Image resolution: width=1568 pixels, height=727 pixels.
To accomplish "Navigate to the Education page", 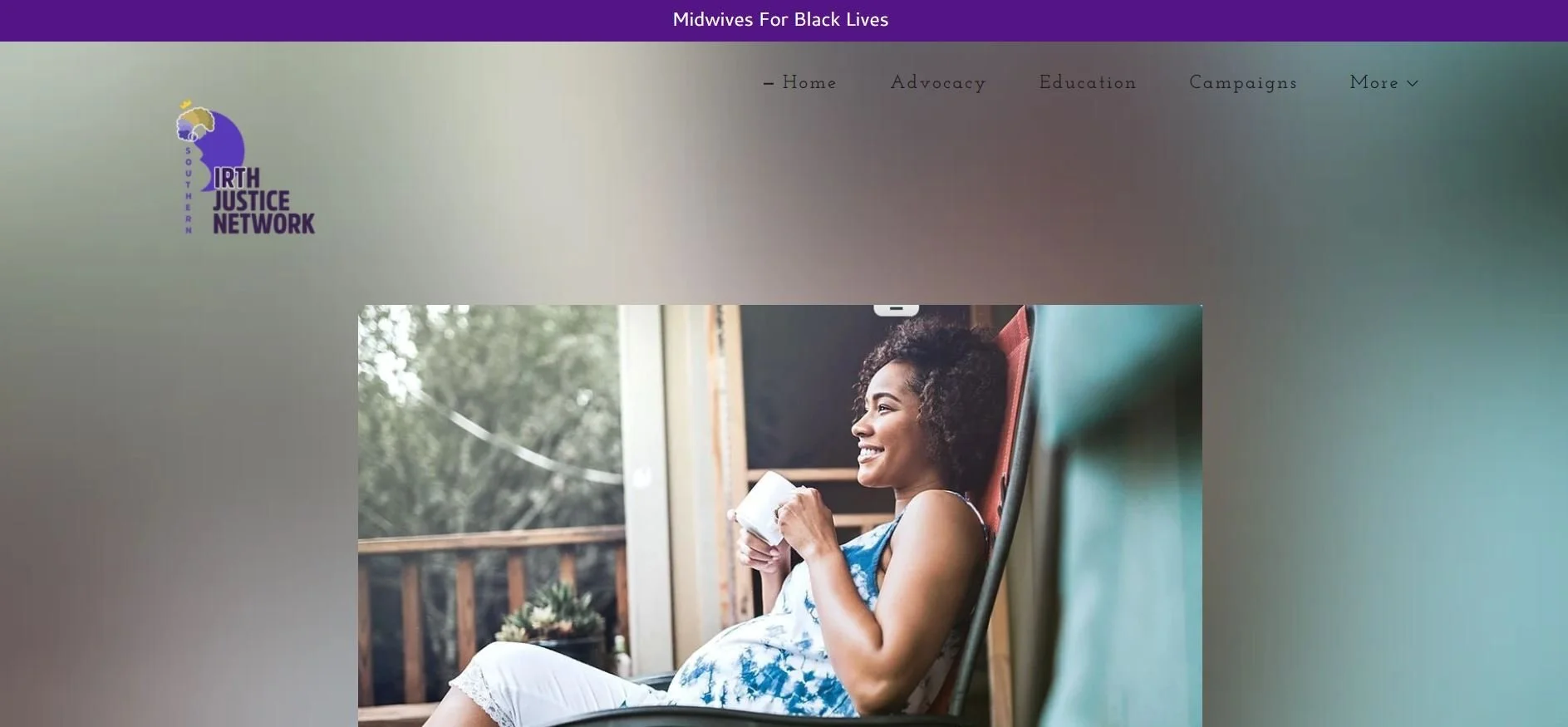I will [x=1088, y=83].
